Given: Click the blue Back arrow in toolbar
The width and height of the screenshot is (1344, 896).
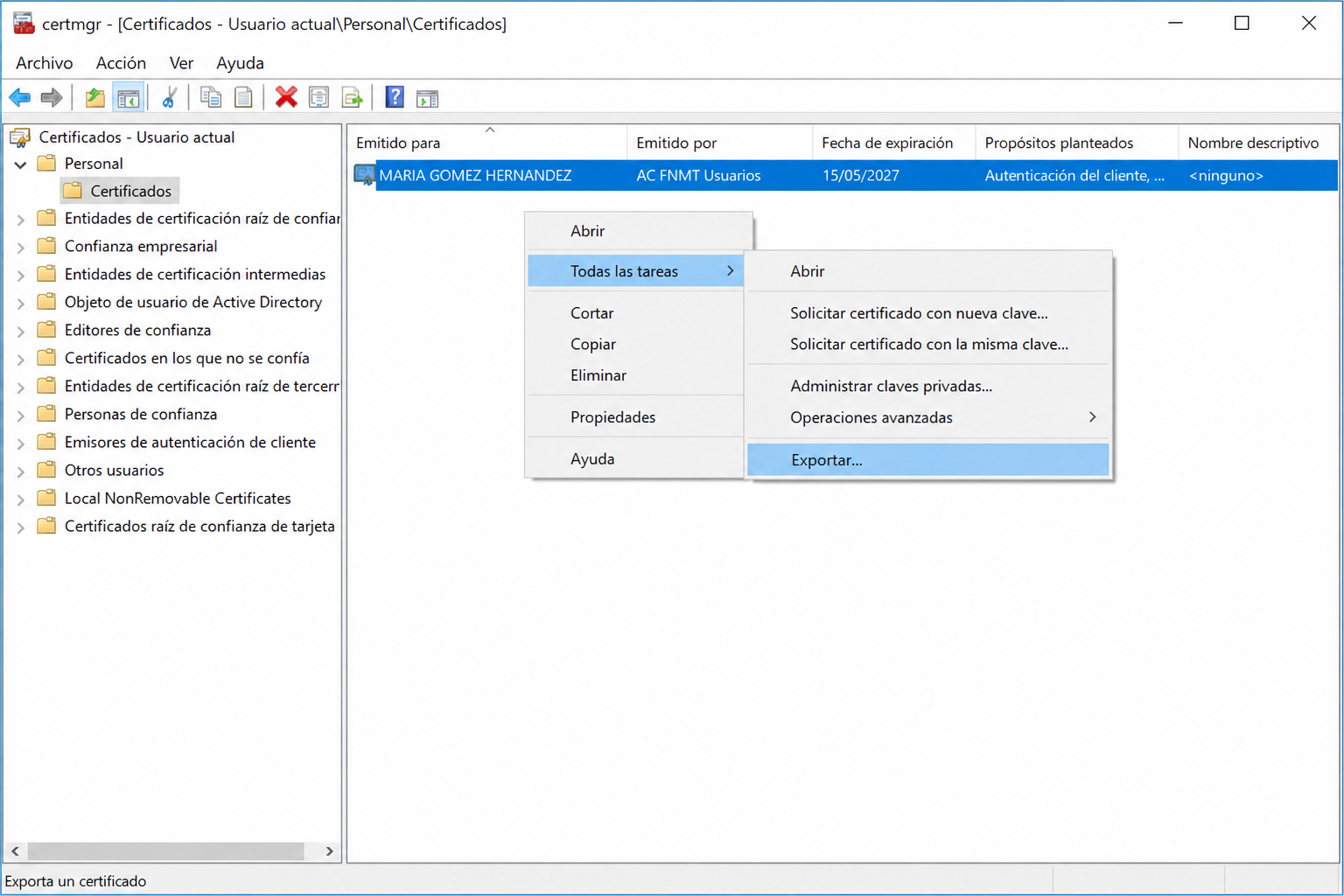Looking at the screenshot, I should pos(20,98).
